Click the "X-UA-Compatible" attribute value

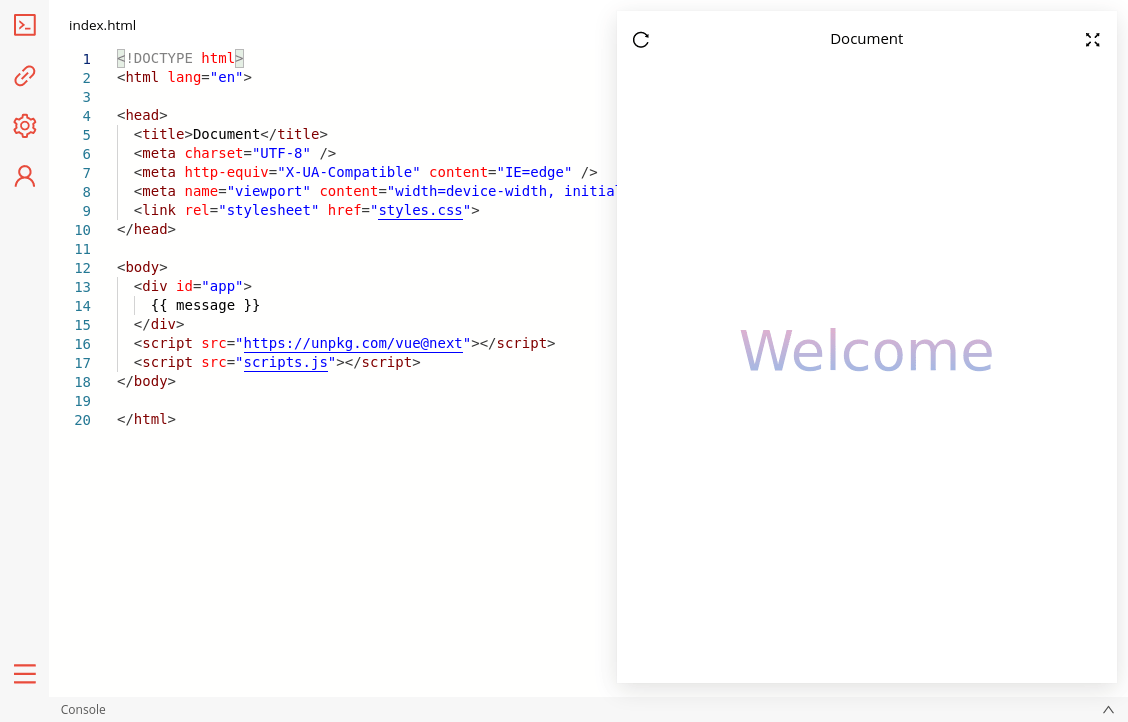[x=348, y=172]
